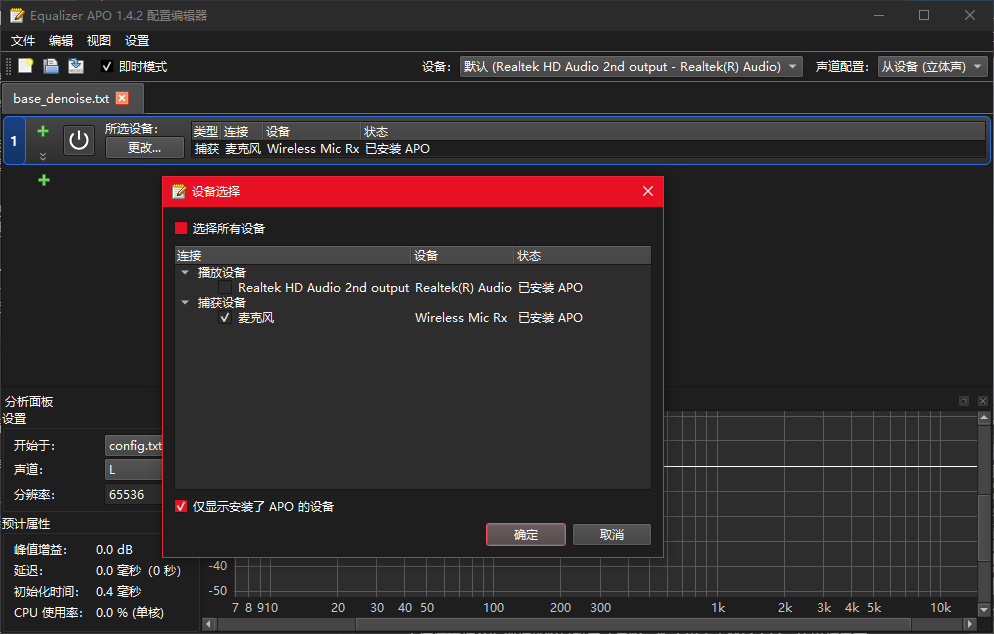Viewport: 994px width, 634px height.
Task: Click the graph horizontal scrollbar left arrow
Action: [208, 624]
